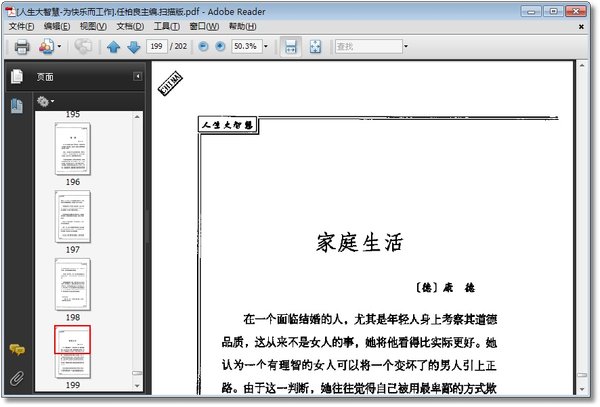Open the zoom level dropdown arrow
The width and height of the screenshot is (600, 407).
coord(266,47)
